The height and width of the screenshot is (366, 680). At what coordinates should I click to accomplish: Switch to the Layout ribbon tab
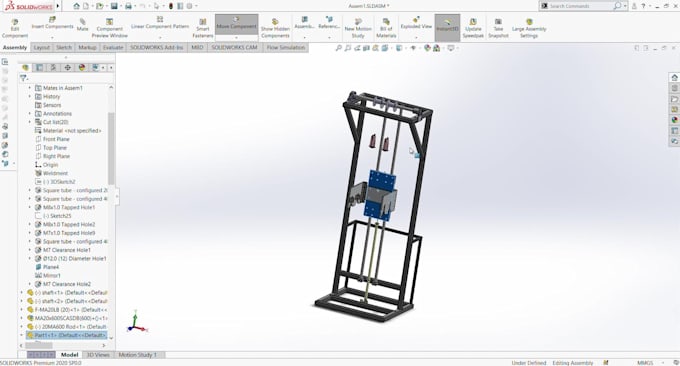pos(42,48)
